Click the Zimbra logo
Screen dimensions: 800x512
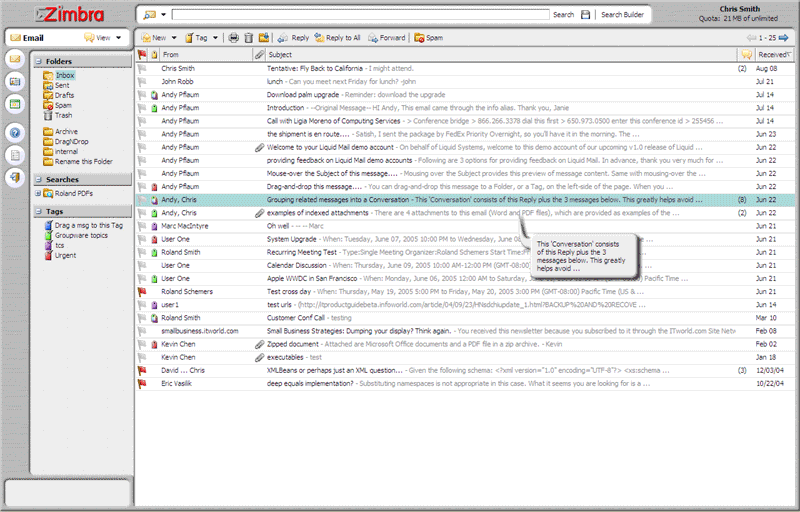pyautogui.click(x=69, y=15)
